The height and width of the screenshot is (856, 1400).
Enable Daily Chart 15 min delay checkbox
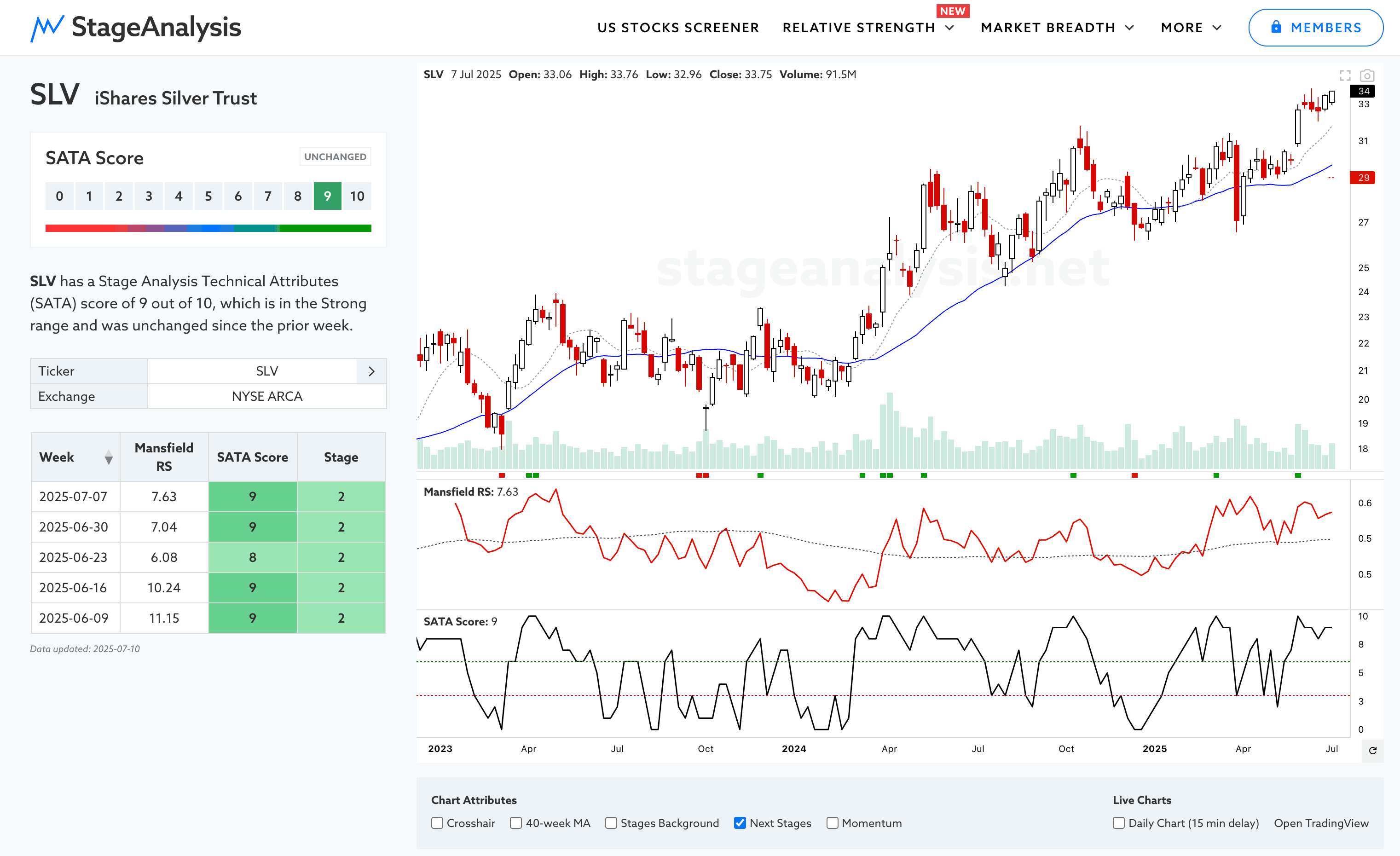tap(1119, 823)
